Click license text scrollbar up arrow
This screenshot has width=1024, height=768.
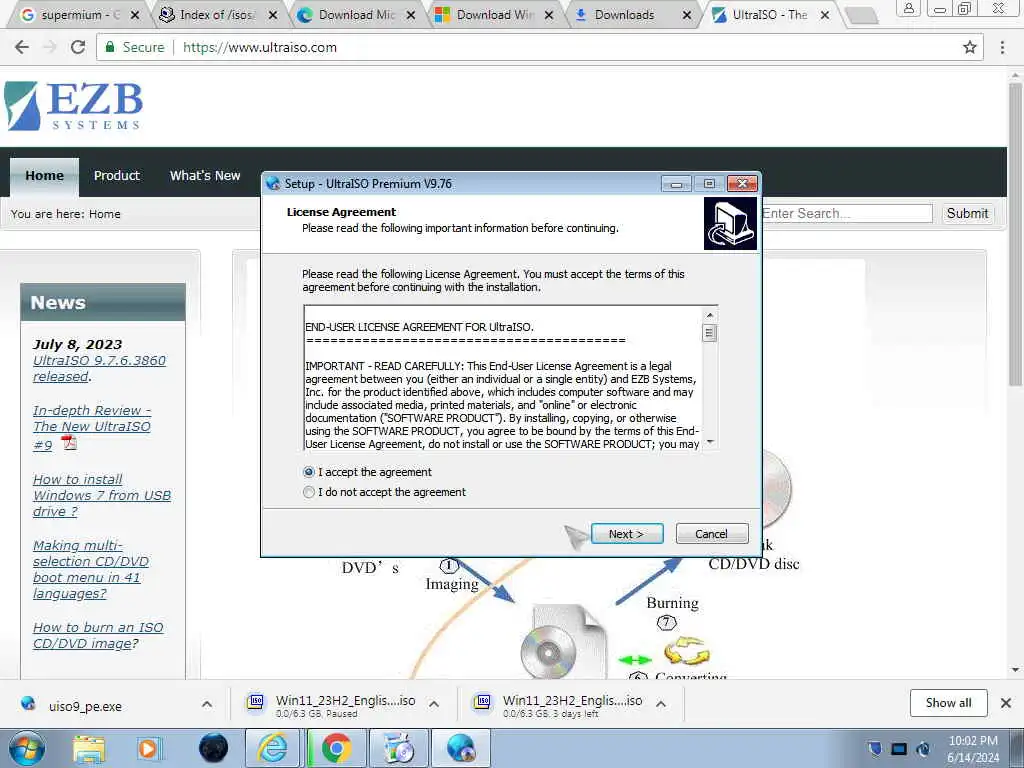[710, 315]
